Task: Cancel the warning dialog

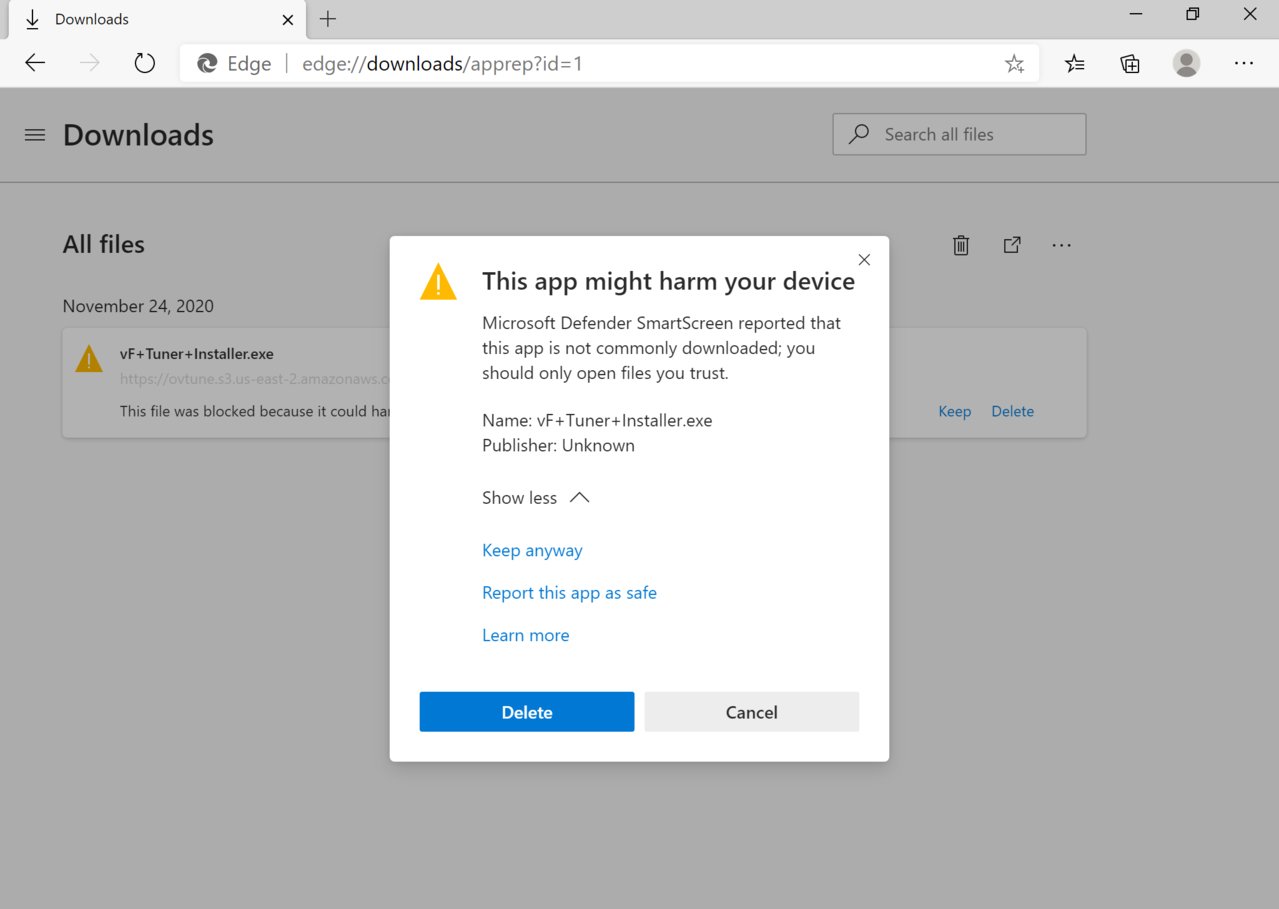Action: 751,712
